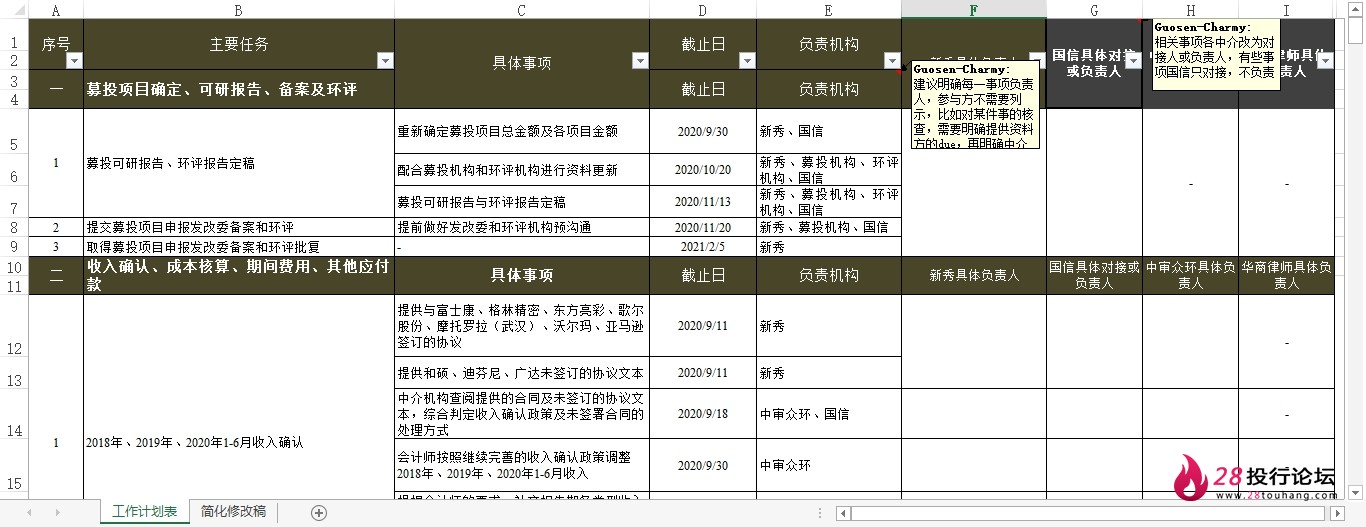The image size is (1366, 527).
Task: Click cell 新秀具体负责人 in row 10
Action: [974, 275]
